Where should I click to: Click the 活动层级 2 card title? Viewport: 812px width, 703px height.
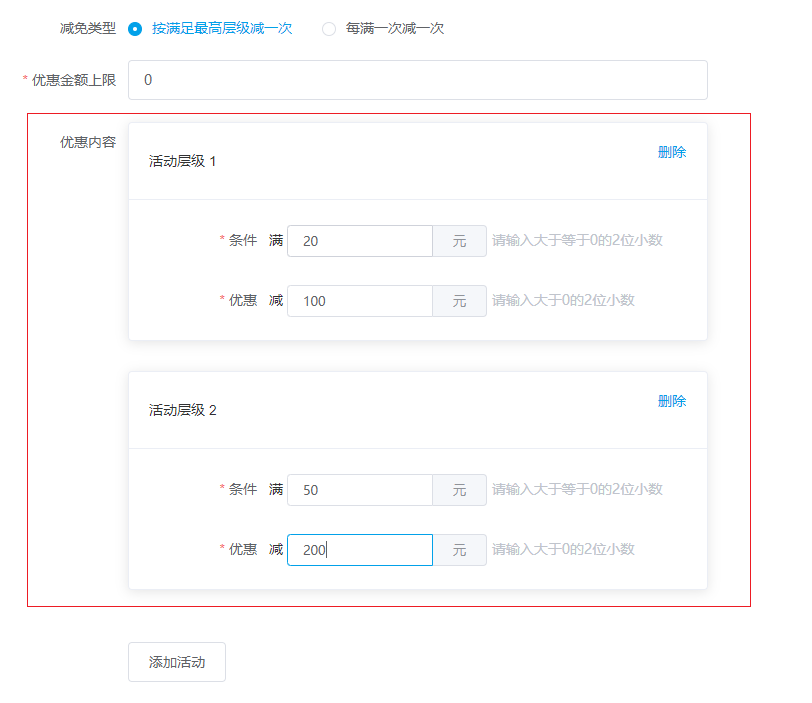pos(182,410)
